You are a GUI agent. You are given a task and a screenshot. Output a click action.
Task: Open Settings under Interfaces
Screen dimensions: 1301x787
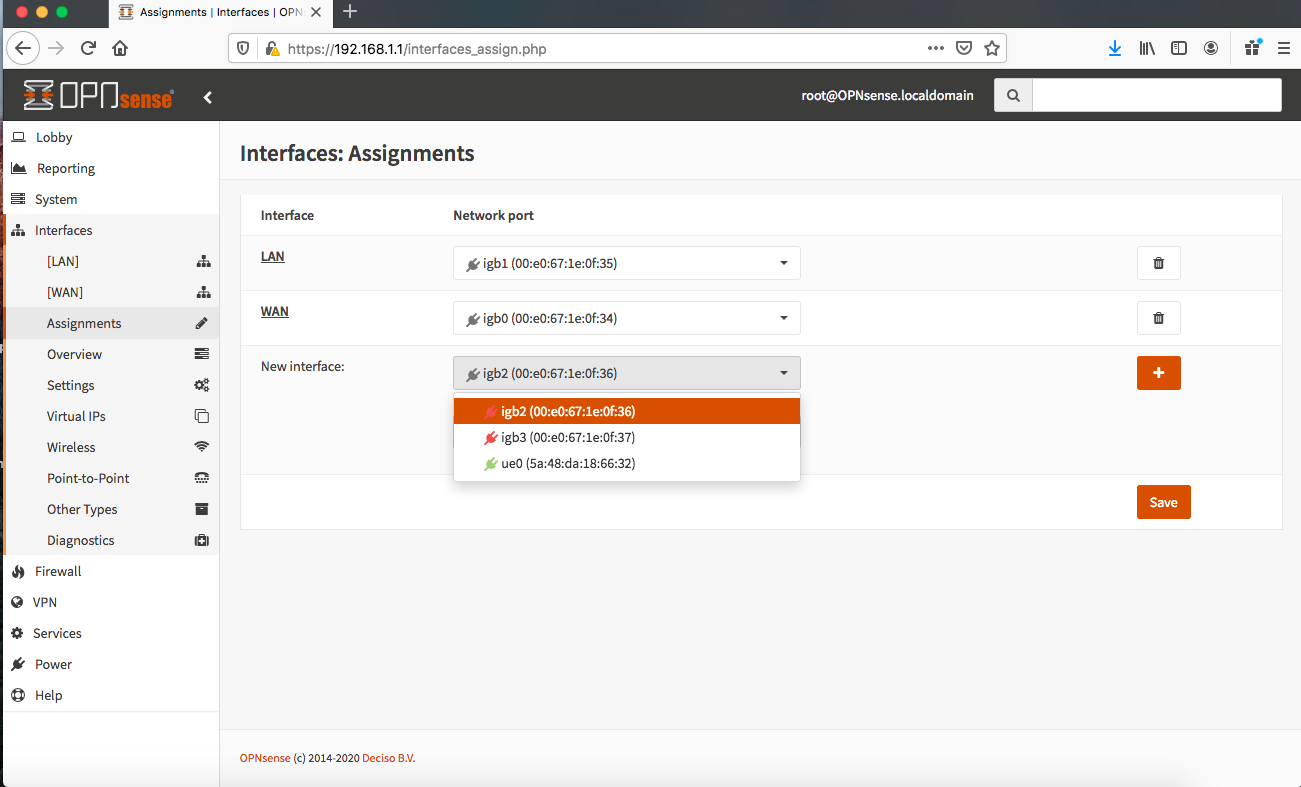click(x=110, y=385)
